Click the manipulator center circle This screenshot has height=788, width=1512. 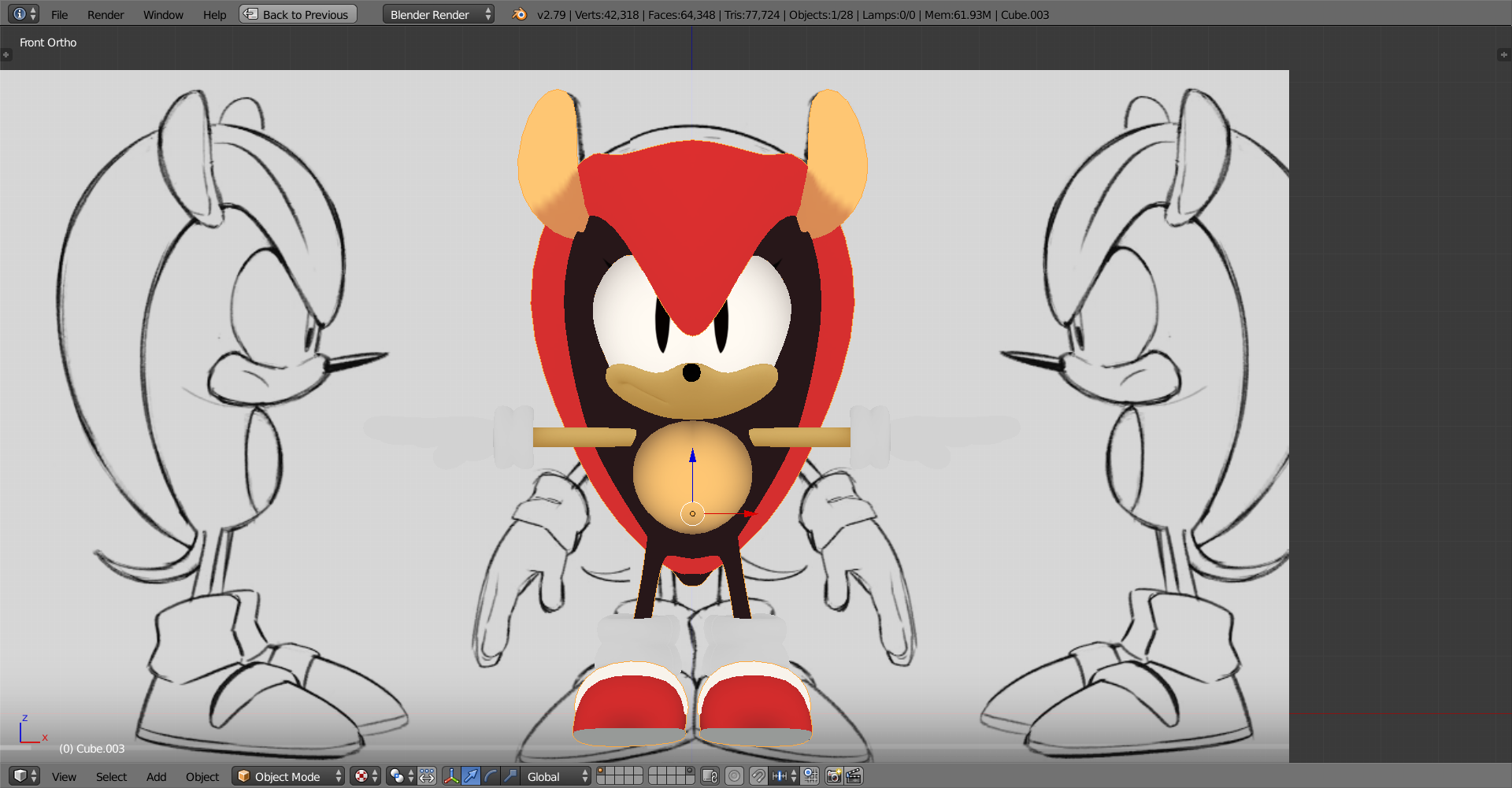tap(692, 514)
